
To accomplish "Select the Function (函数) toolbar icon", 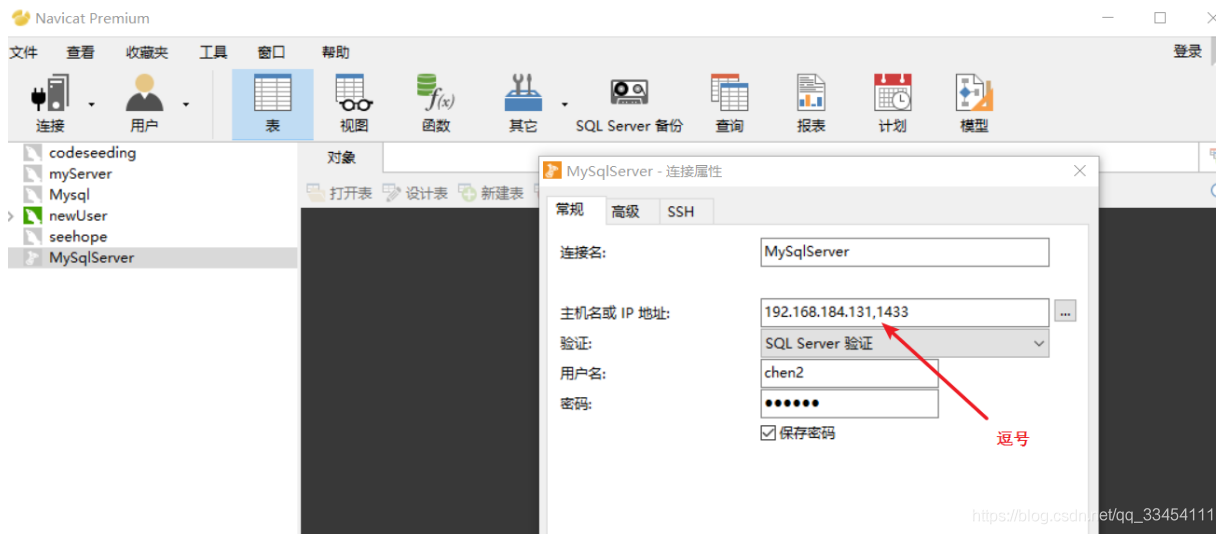I will (436, 104).
